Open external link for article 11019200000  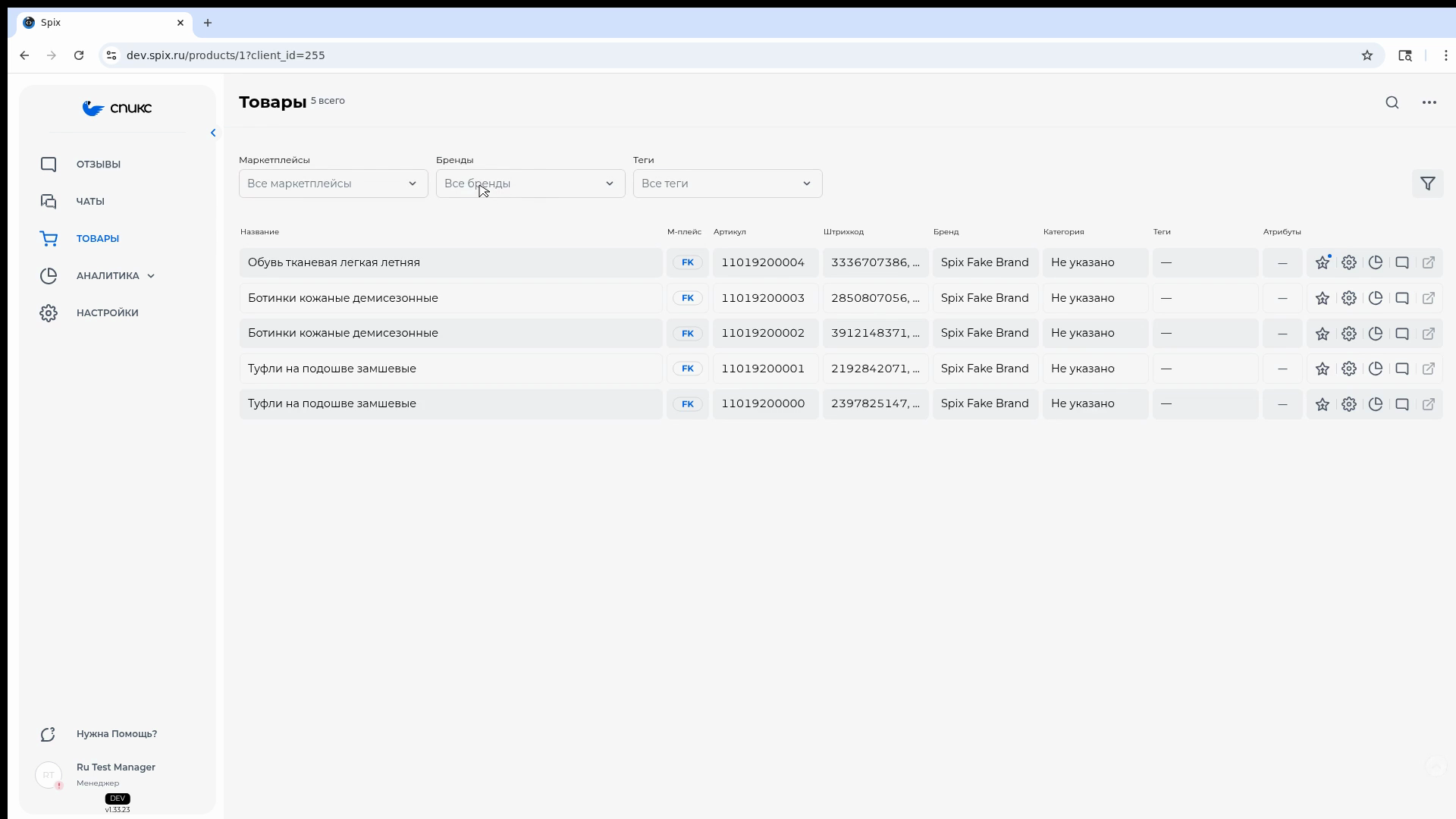pyautogui.click(x=1429, y=404)
